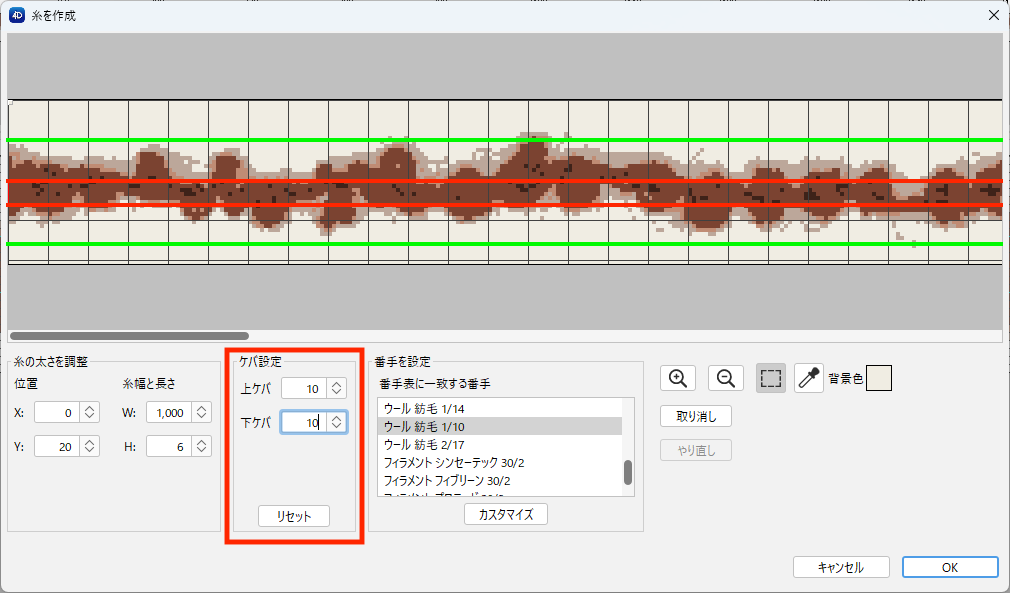Screen dimensions: 1010x593
Task: Click the yarn image preview area
Action: 505,182
